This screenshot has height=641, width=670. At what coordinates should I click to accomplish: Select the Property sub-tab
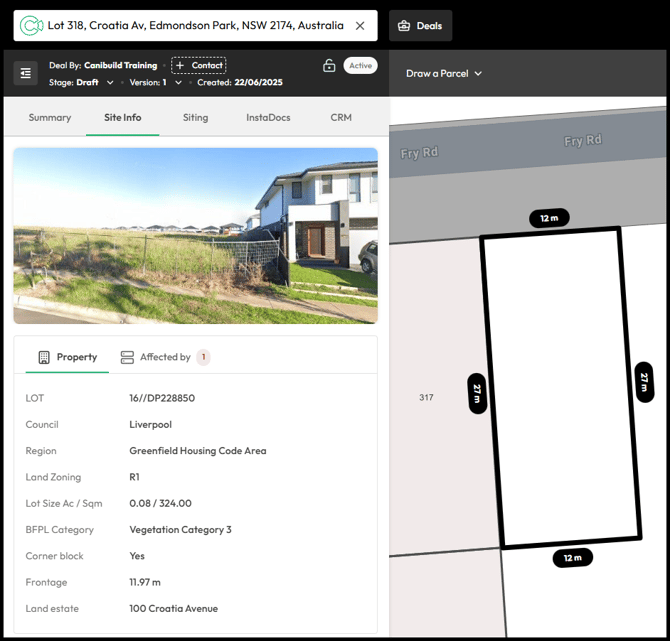tap(68, 357)
